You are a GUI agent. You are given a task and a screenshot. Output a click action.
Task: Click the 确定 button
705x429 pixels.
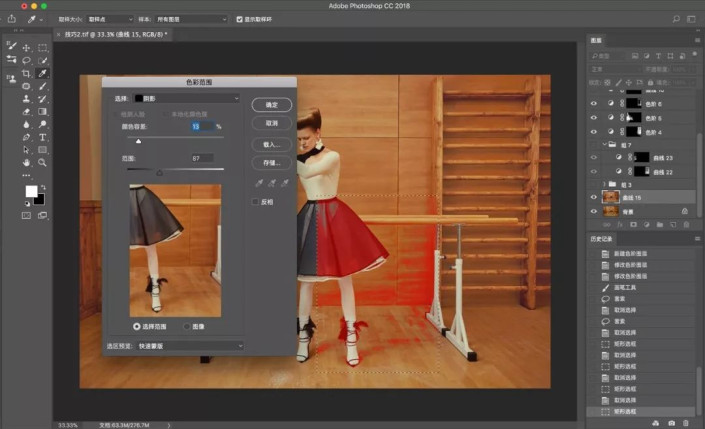tap(271, 104)
